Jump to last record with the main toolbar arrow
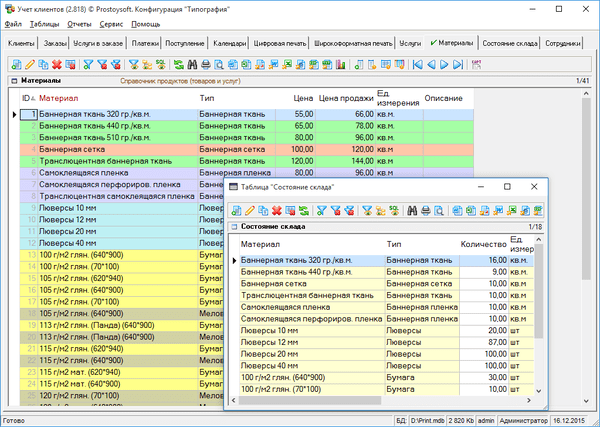Screen dimensions: 600x427 (x=458, y=65)
